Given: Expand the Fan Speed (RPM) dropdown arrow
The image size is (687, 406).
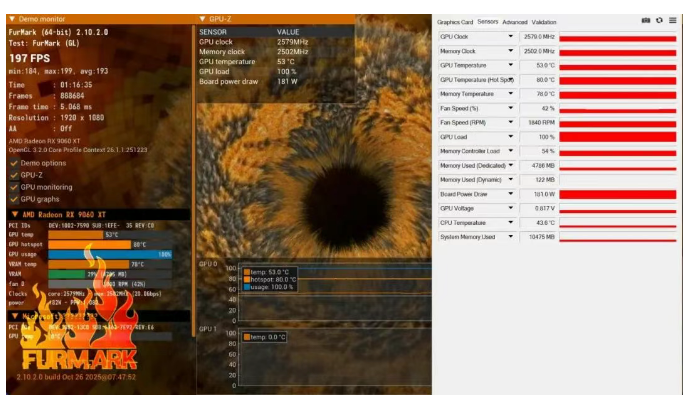Looking at the screenshot, I should pos(511,122).
